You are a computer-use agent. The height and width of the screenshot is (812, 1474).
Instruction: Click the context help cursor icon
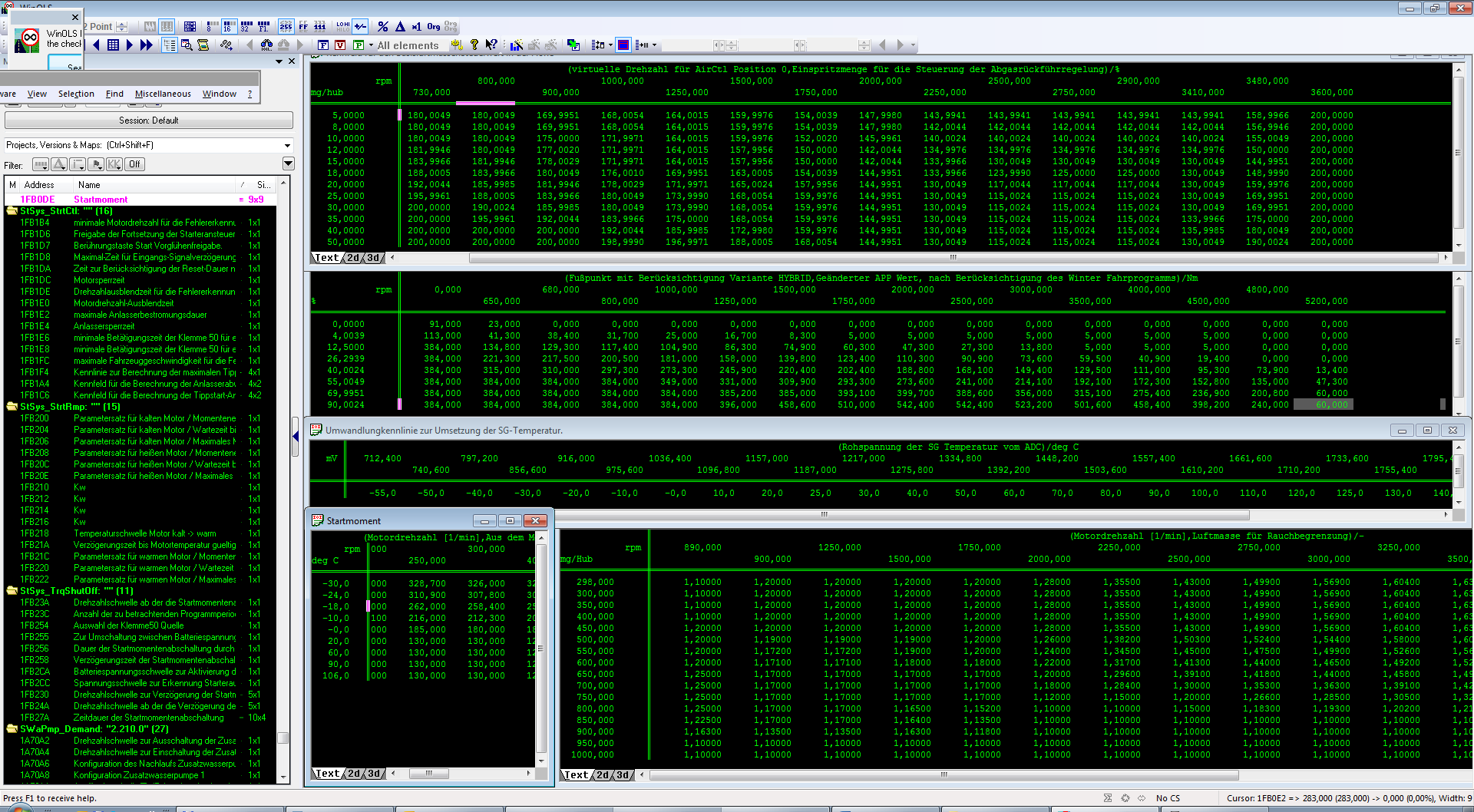click(x=491, y=45)
